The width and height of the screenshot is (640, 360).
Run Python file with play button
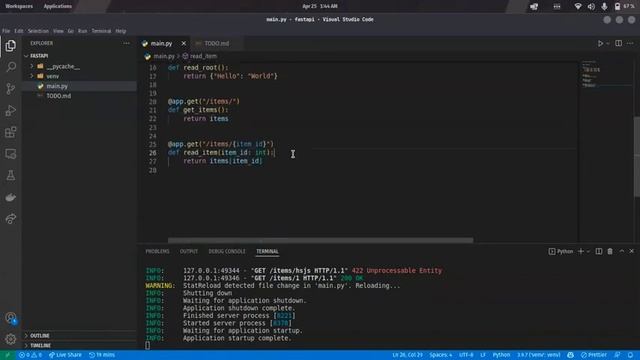click(x=600, y=43)
